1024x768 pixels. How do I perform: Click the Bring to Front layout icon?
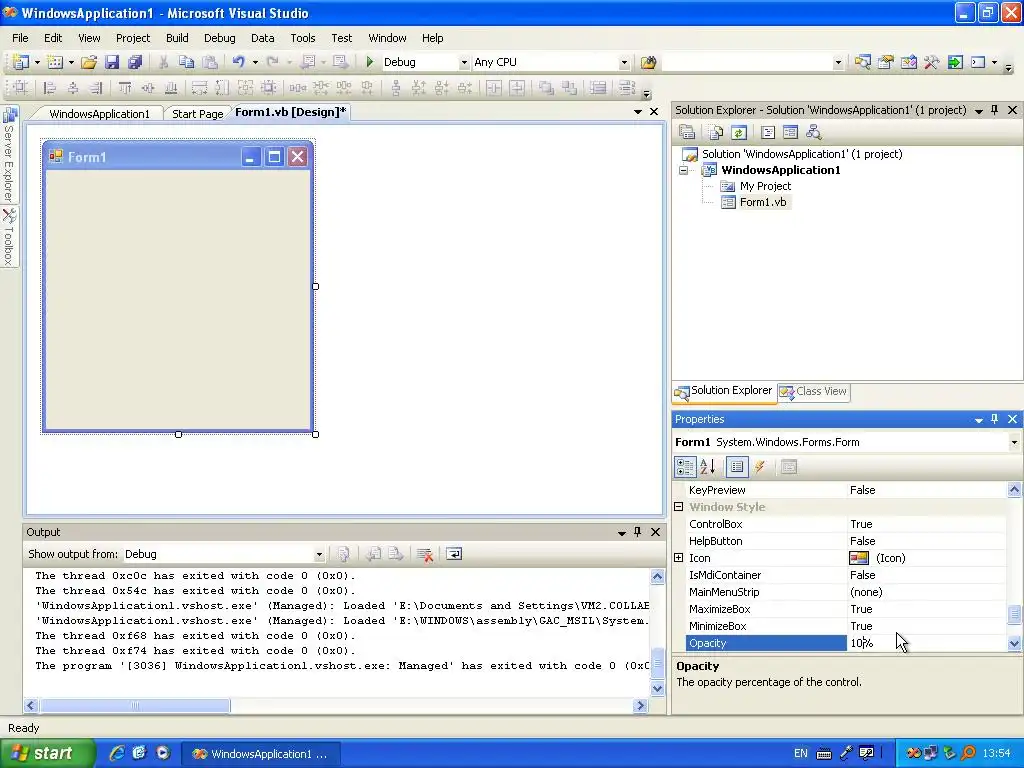click(x=546, y=87)
